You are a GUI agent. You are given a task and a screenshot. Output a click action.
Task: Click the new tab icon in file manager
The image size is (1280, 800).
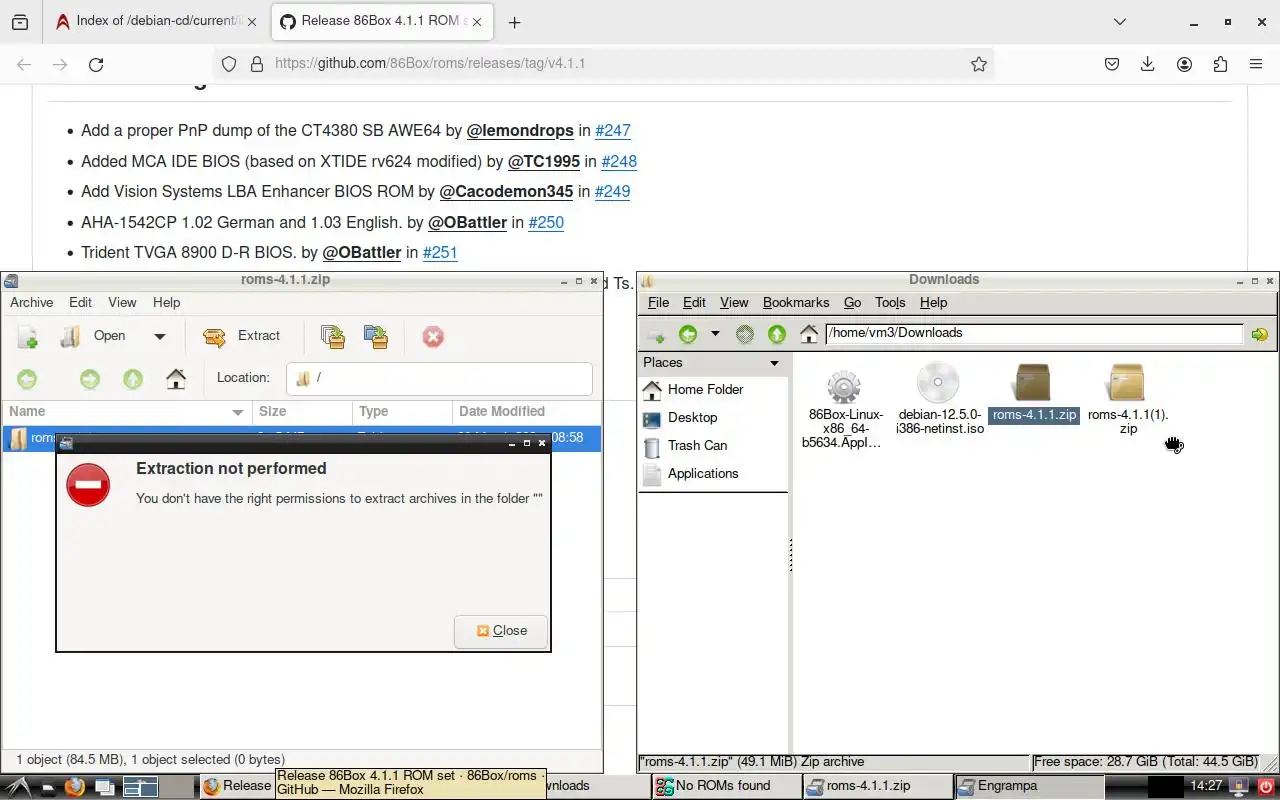[x=655, y=334]
